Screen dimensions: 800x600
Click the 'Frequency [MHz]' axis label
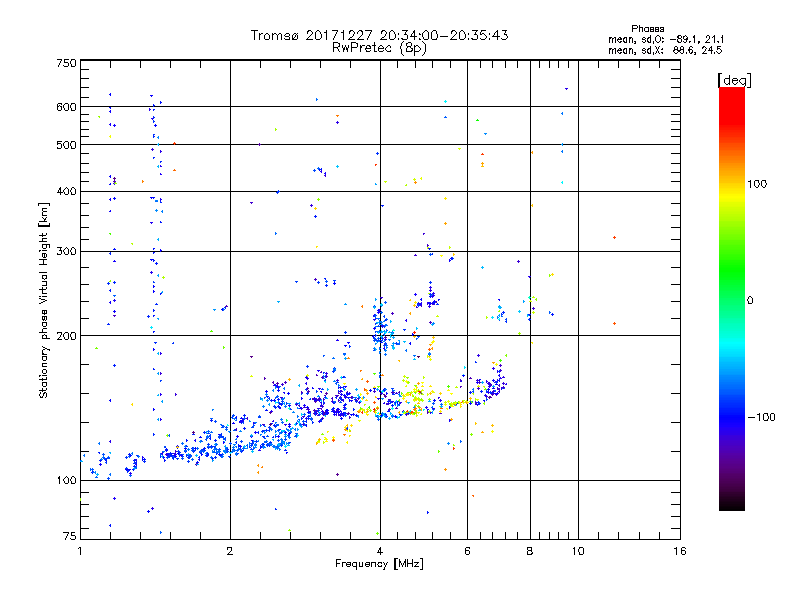379,564
